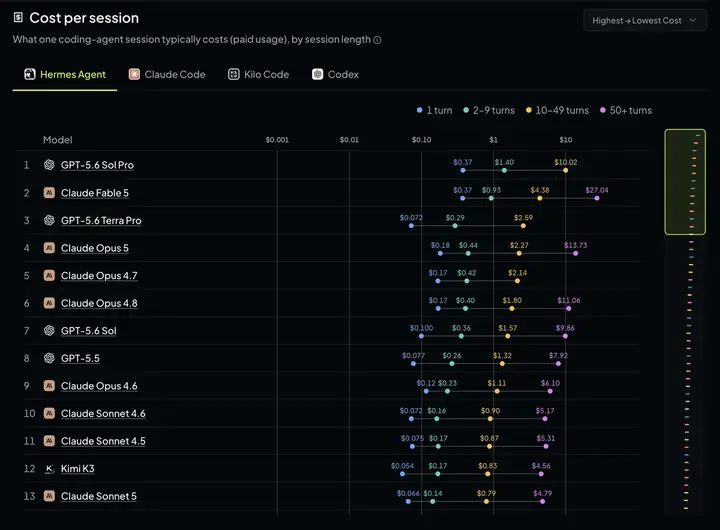This screenshot has width=720, height=530.
Task: Click the Anthropic icon beside Claude Sonnet 5
Action: [x=49, y=496]
